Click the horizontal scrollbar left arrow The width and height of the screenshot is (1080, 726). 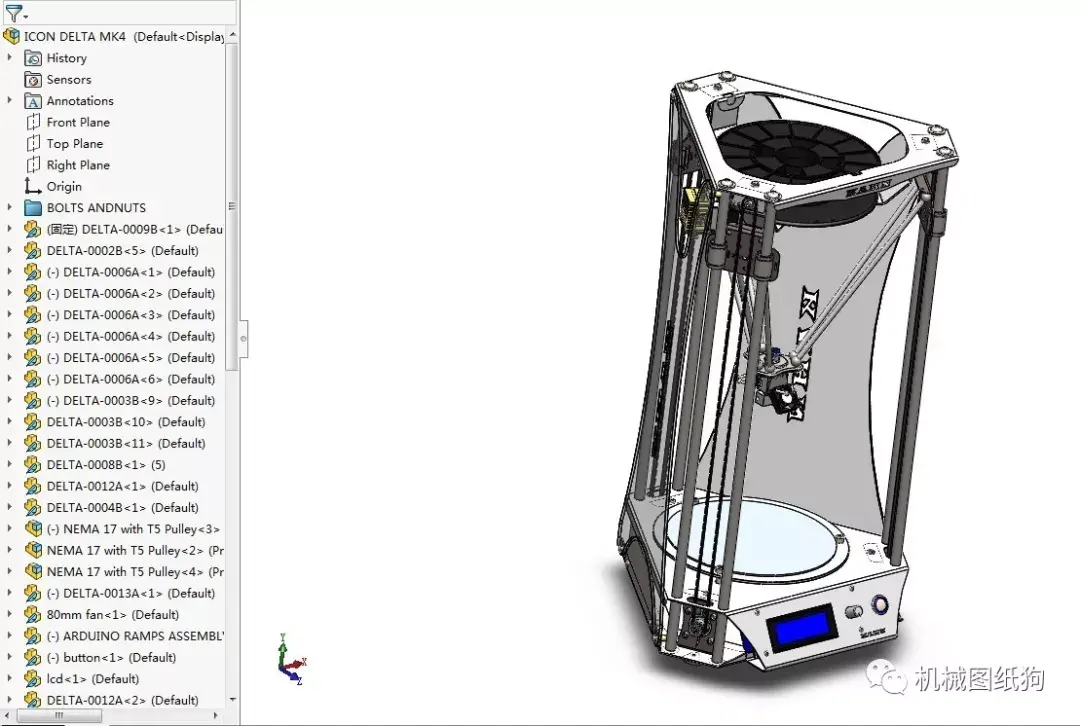pos(6,716)
